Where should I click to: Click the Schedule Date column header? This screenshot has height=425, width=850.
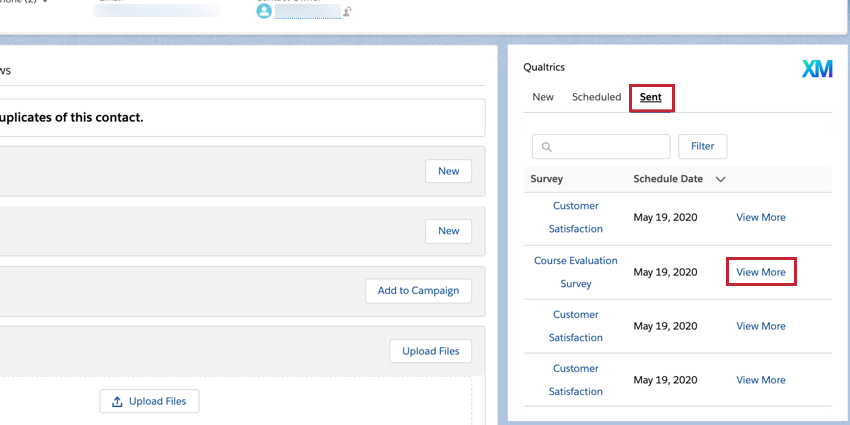click(x=668, y=179)
